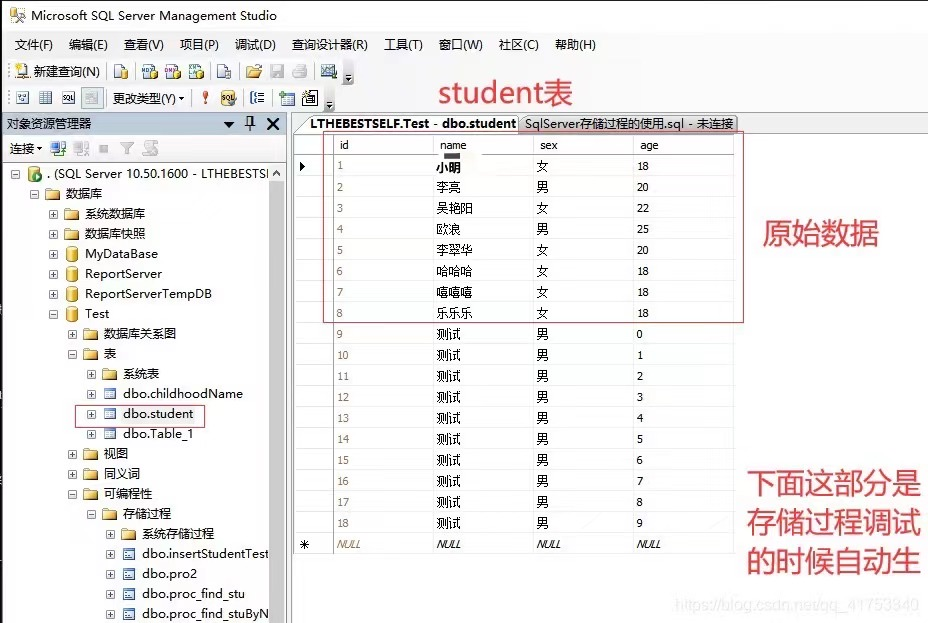The image size is (928, 623).
Task: Close the 对象资源管理器 panel
Action: 273,124
